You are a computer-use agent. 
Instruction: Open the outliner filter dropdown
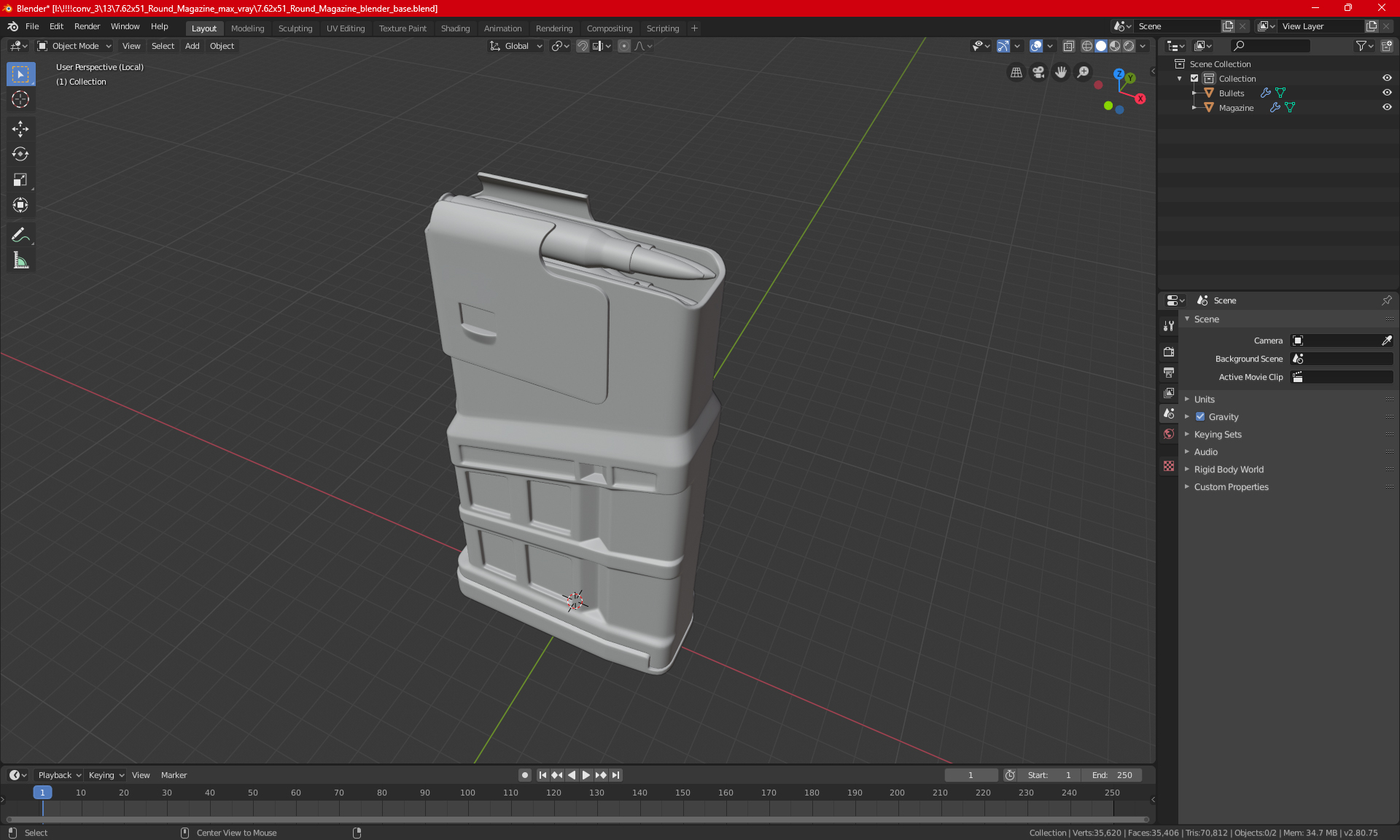tap(1364, 46)
